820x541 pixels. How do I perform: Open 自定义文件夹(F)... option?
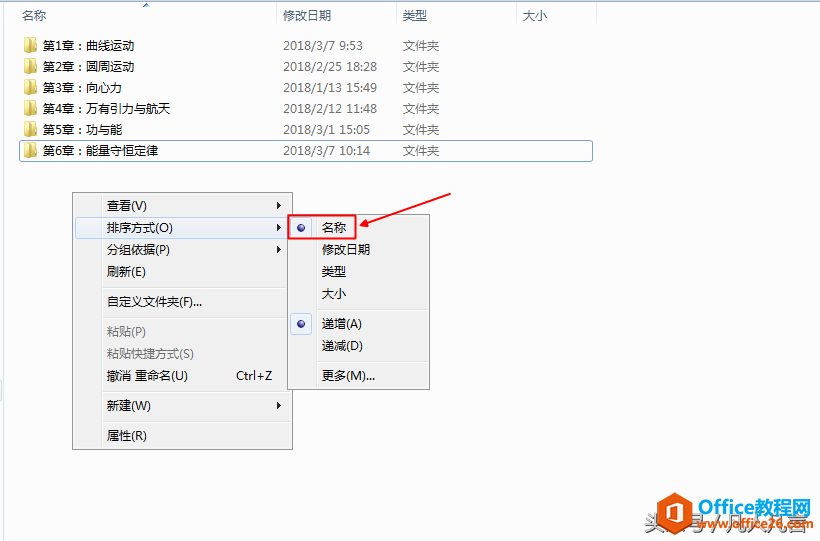tap(182, 302)
